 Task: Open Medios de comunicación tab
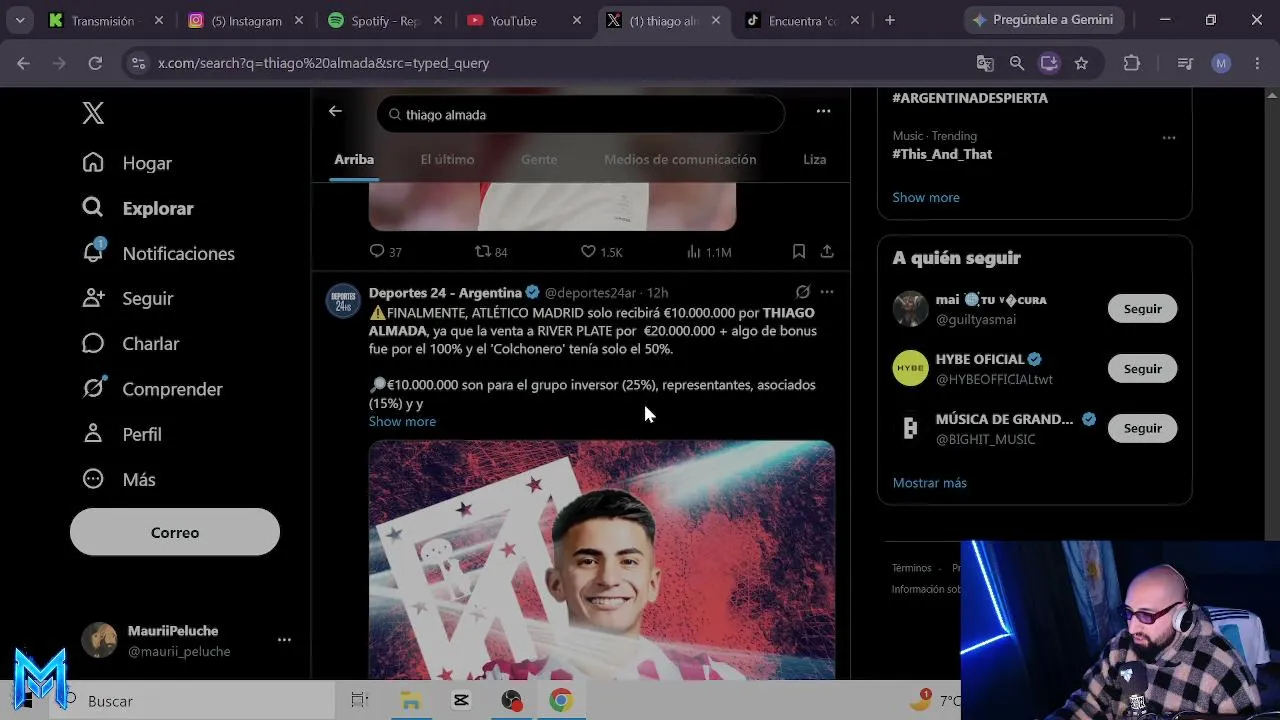coord(680,159)
